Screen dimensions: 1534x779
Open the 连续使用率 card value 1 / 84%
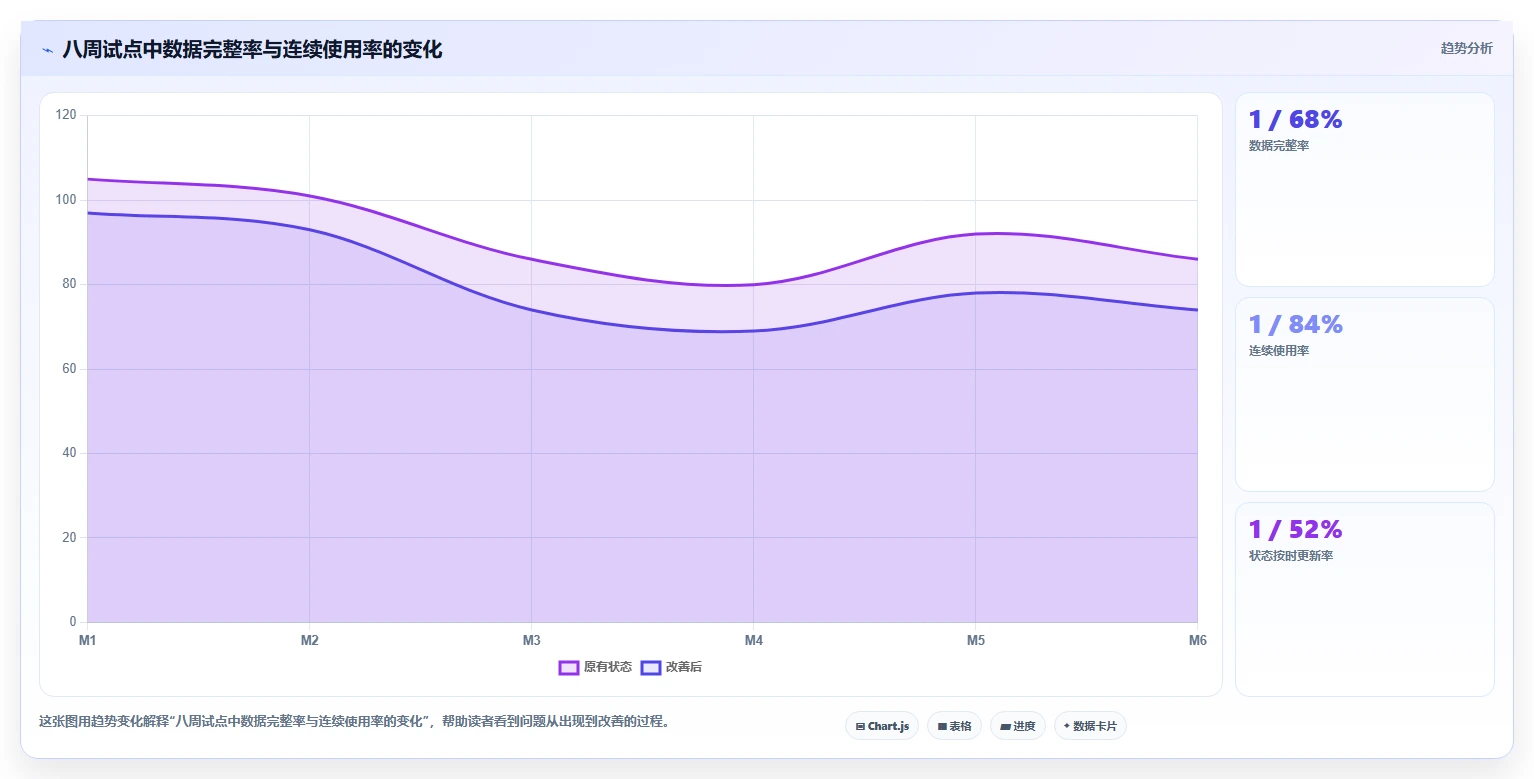tap(1295, 325)
